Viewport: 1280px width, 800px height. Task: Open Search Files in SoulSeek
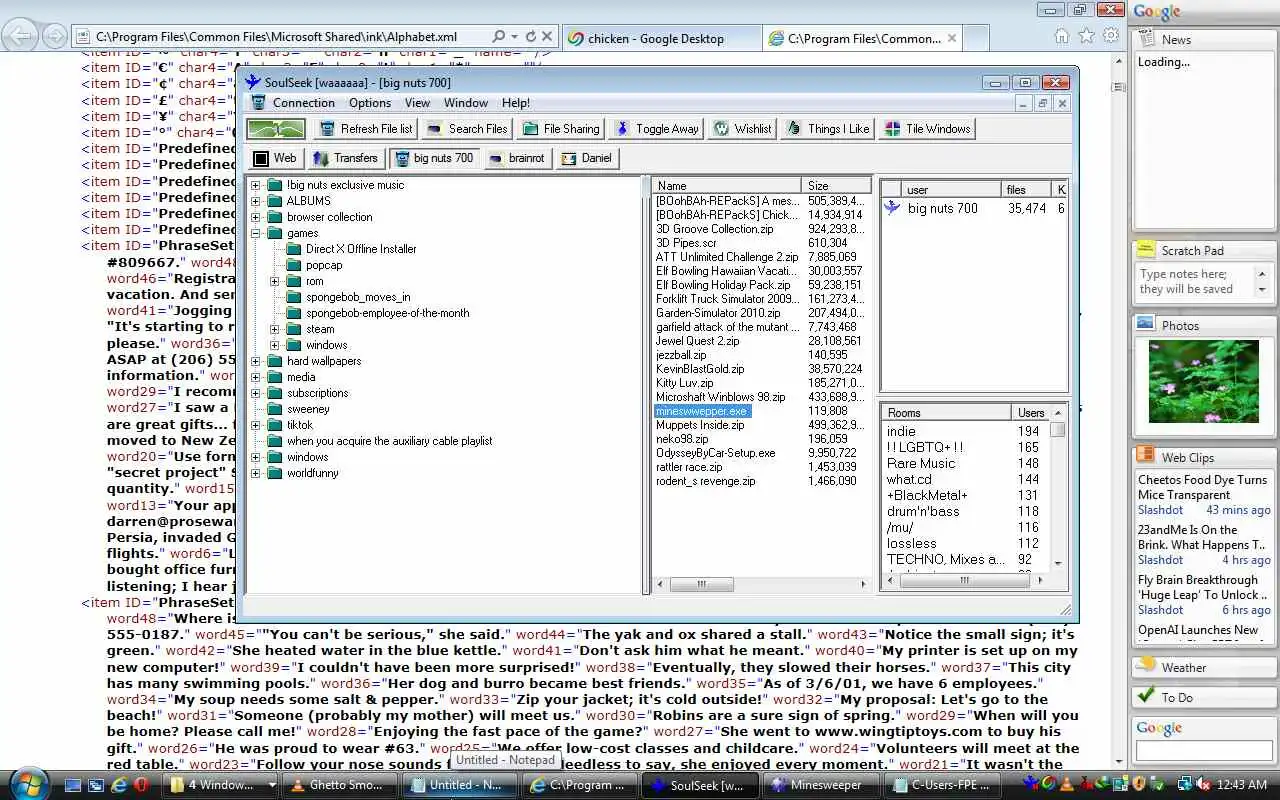(466, 128)
